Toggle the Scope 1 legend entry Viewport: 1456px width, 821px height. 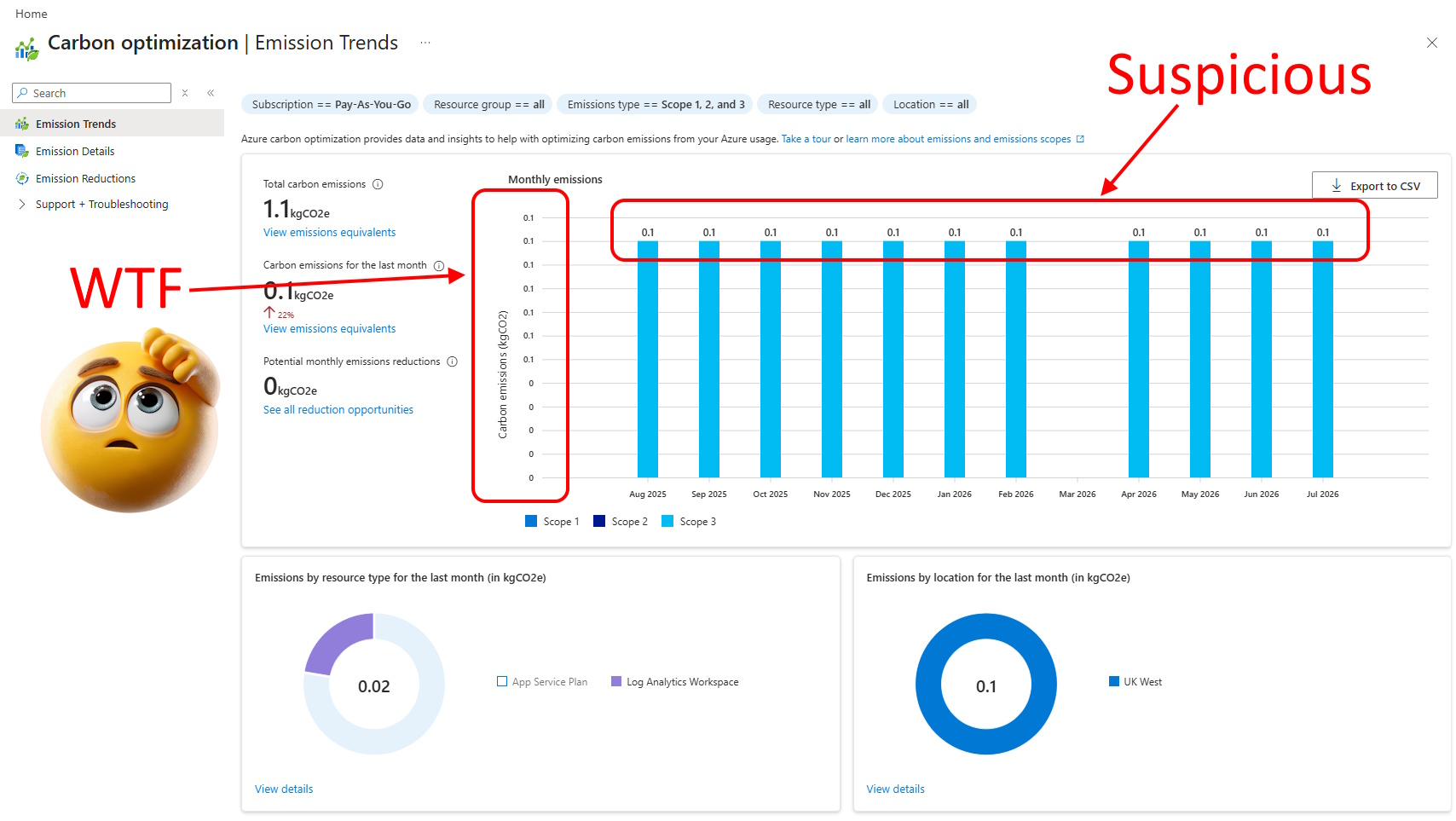552,522
